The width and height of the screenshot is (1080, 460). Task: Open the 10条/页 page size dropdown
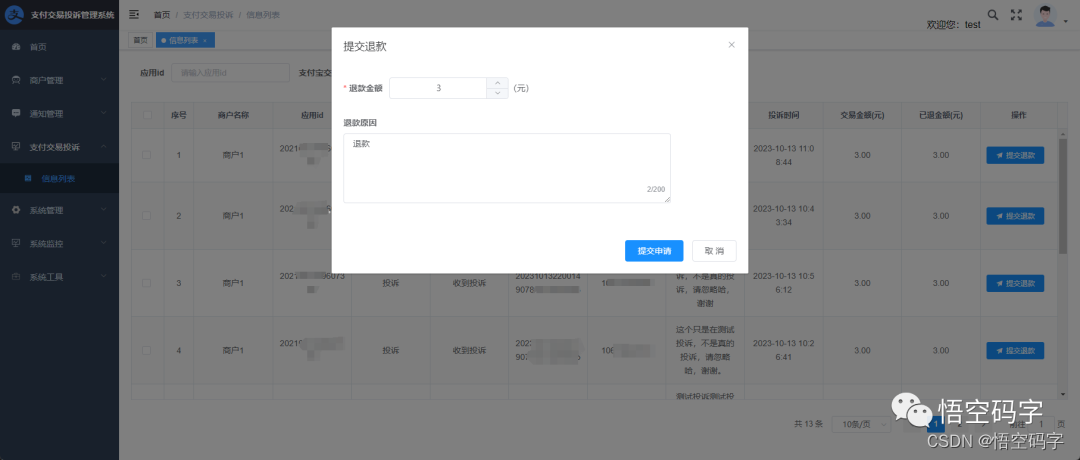pos(861,424)
